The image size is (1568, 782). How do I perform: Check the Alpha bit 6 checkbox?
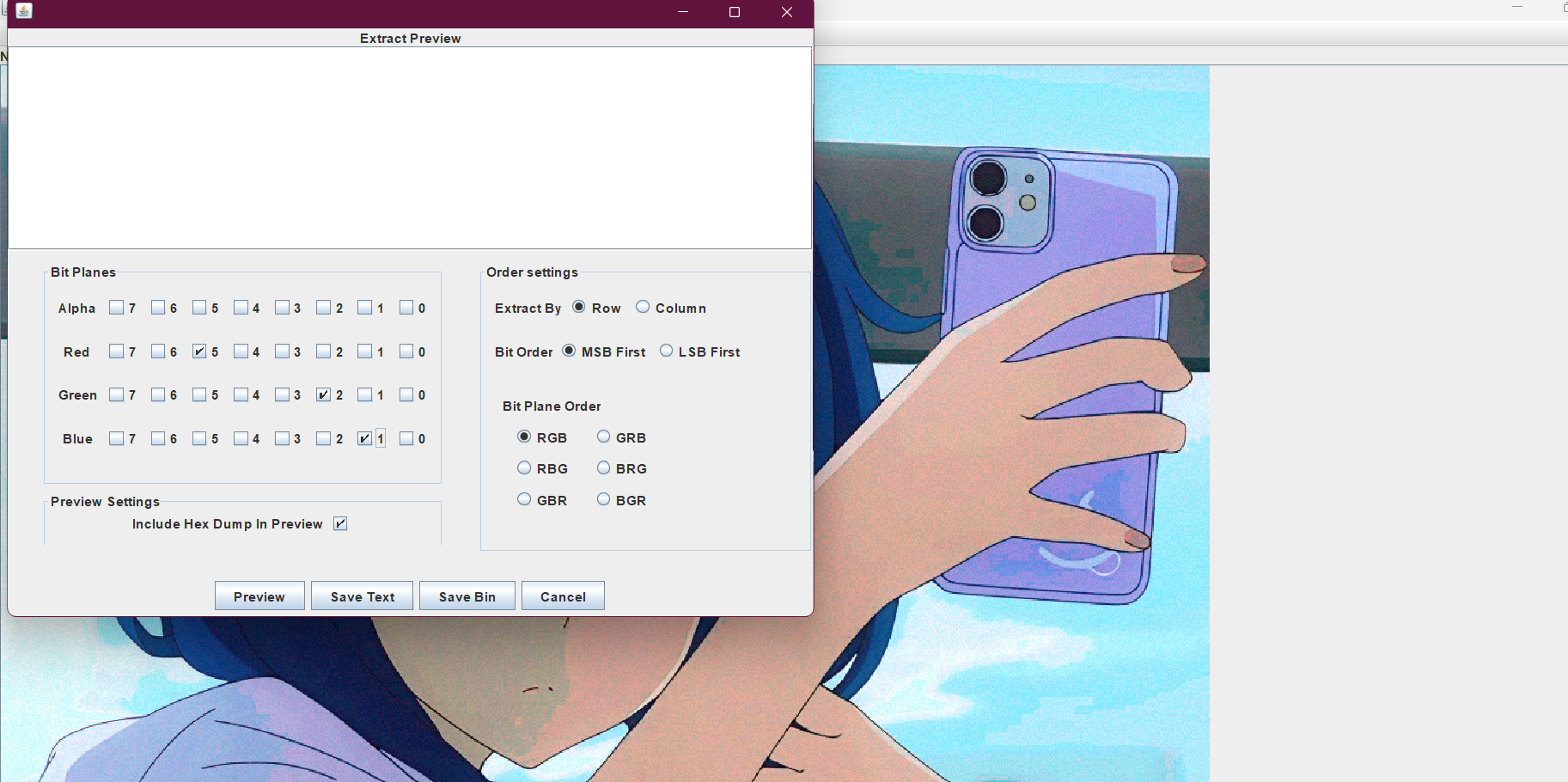(158, 308)
